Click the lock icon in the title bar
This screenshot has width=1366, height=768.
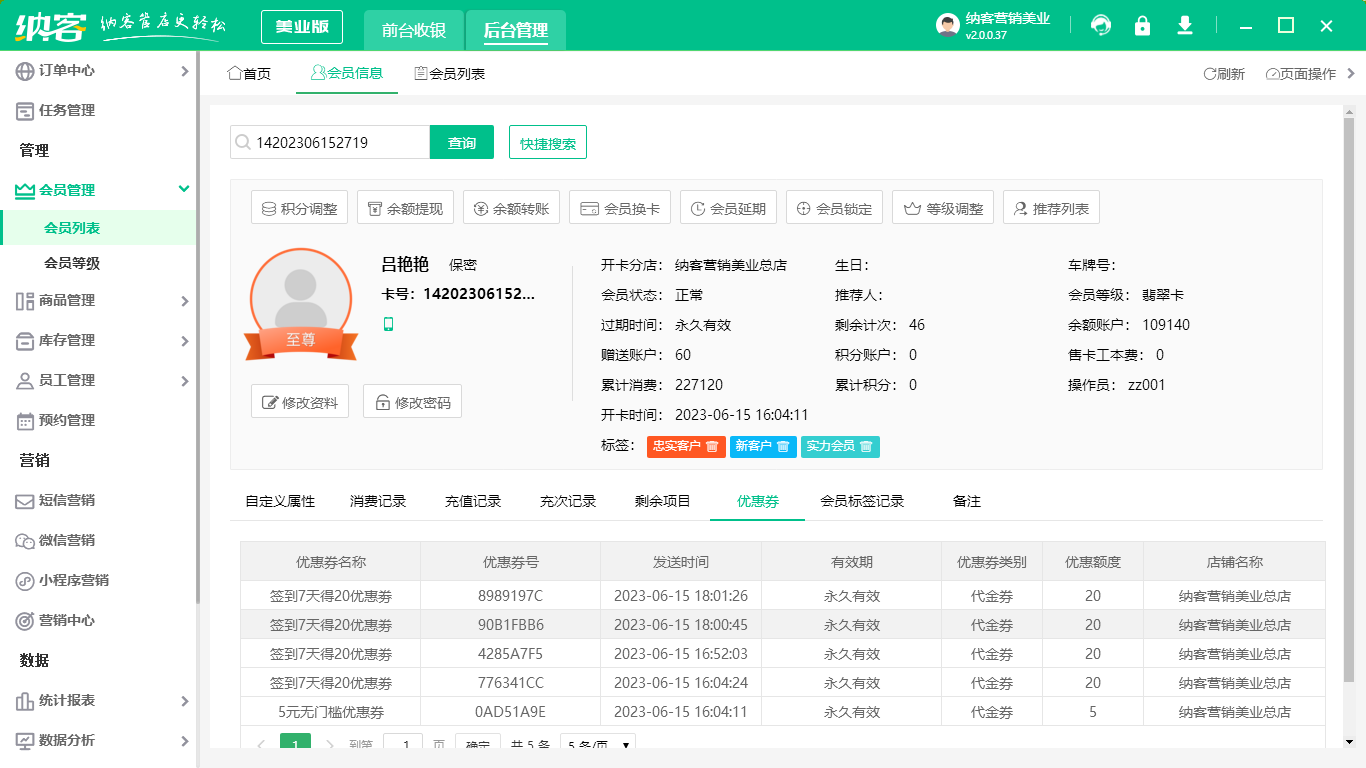coord(1142,25)
